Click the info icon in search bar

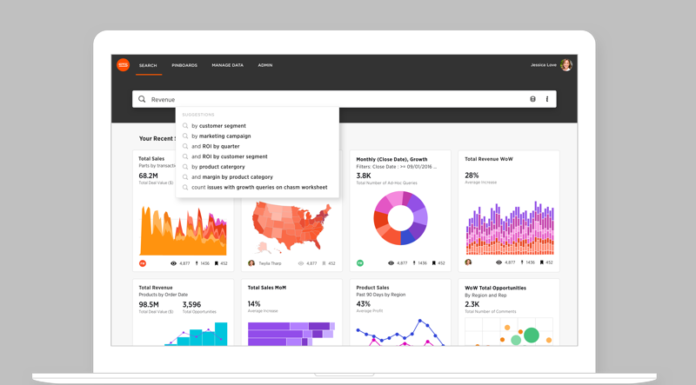pos(547,99)
